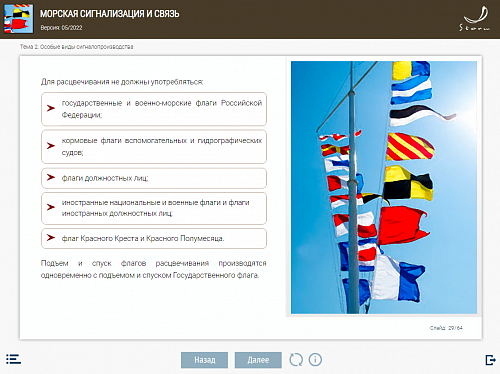Click the arrow bullet beside иностранные национальные флаги
This screenshot has width=500, height=374.
[51, 207]
